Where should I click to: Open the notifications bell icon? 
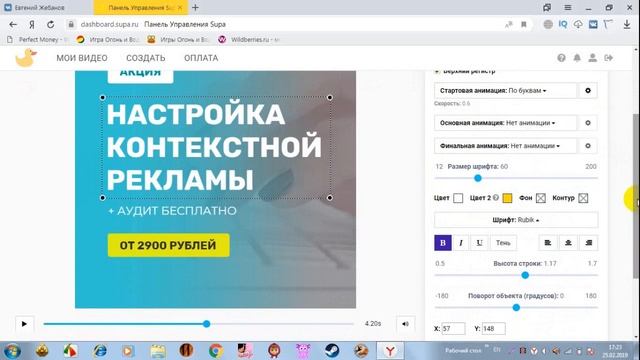point(577,58)
